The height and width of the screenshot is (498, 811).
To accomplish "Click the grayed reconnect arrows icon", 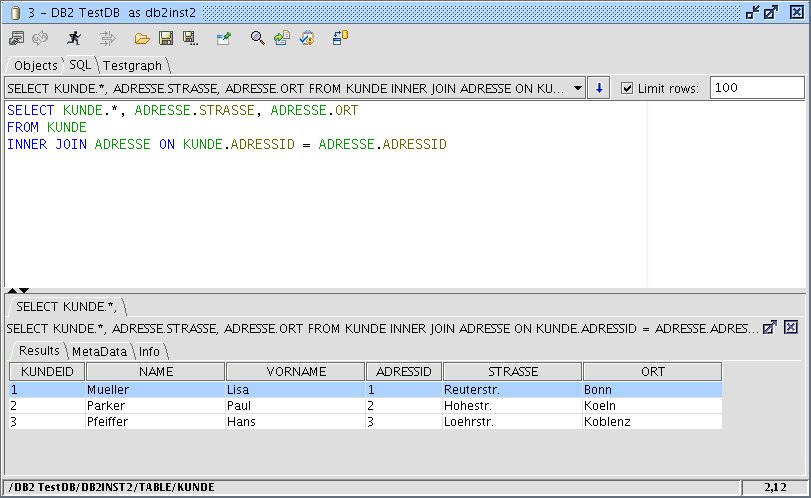I will click(x=40, y=38).
